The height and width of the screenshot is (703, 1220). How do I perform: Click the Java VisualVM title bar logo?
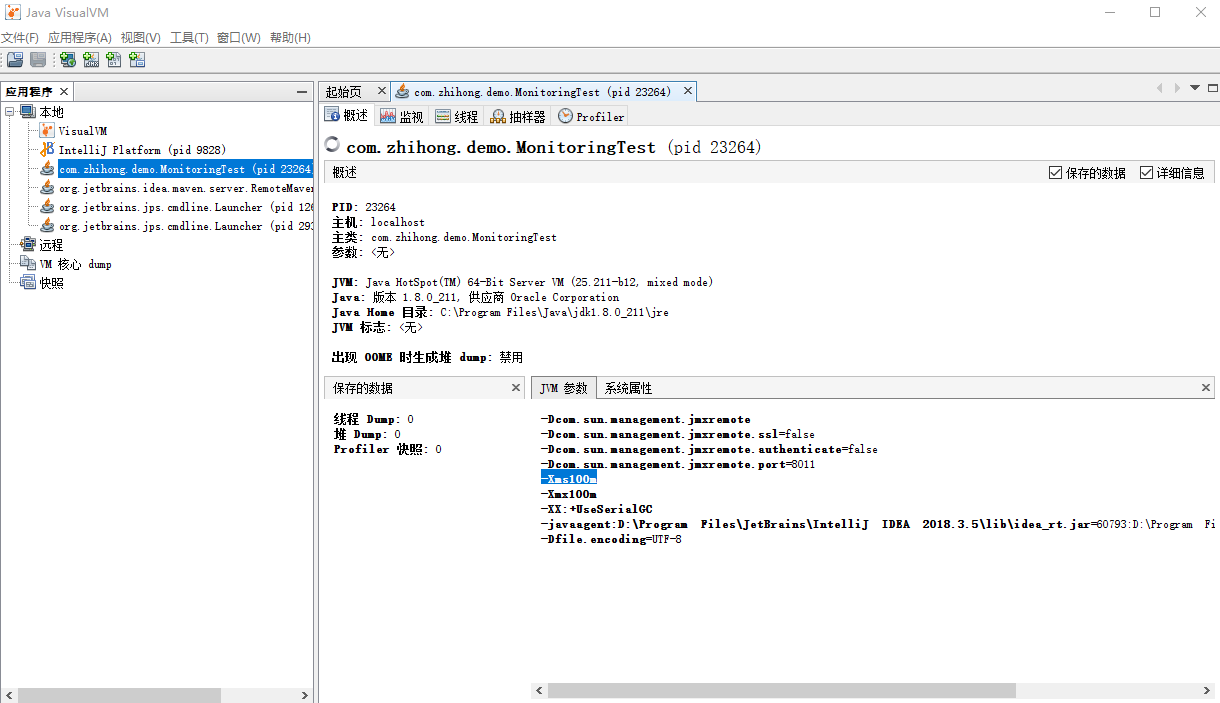pos(13,13)
